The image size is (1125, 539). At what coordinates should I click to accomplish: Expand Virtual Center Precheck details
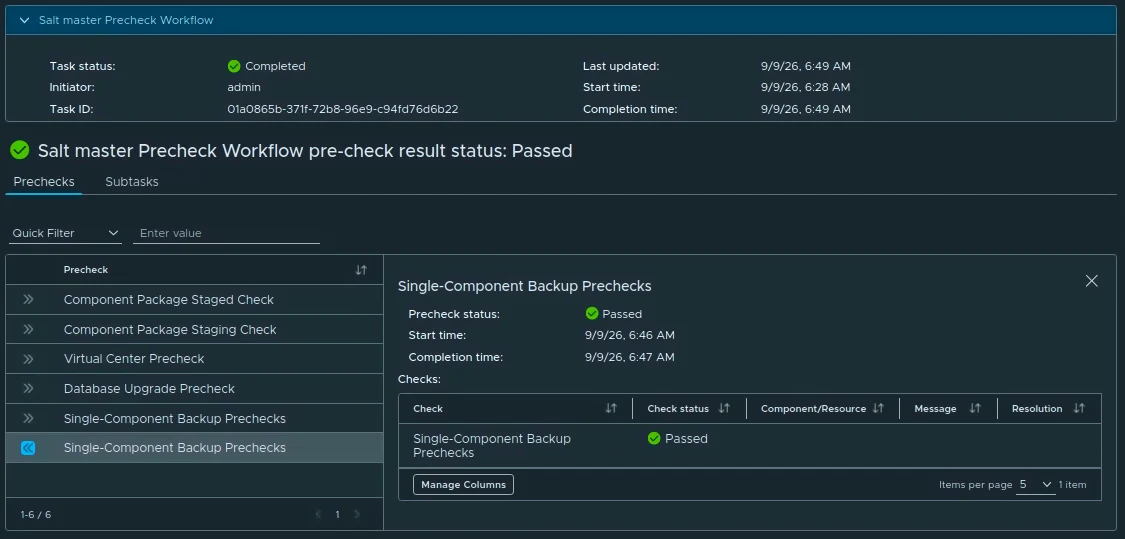(x=28, y=359)
